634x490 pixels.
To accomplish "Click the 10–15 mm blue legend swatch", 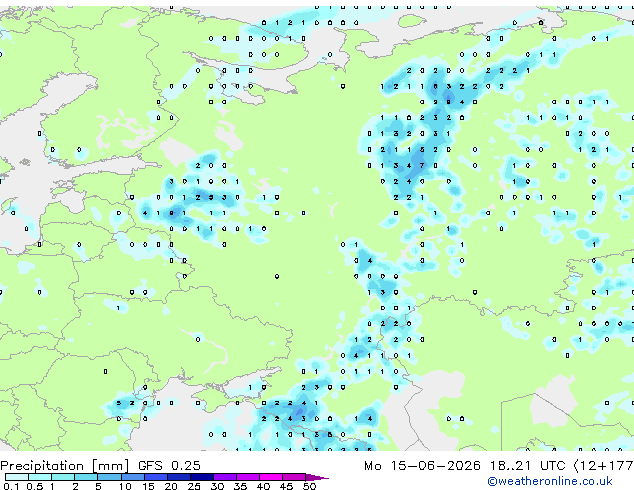I will tap(133, 477).
